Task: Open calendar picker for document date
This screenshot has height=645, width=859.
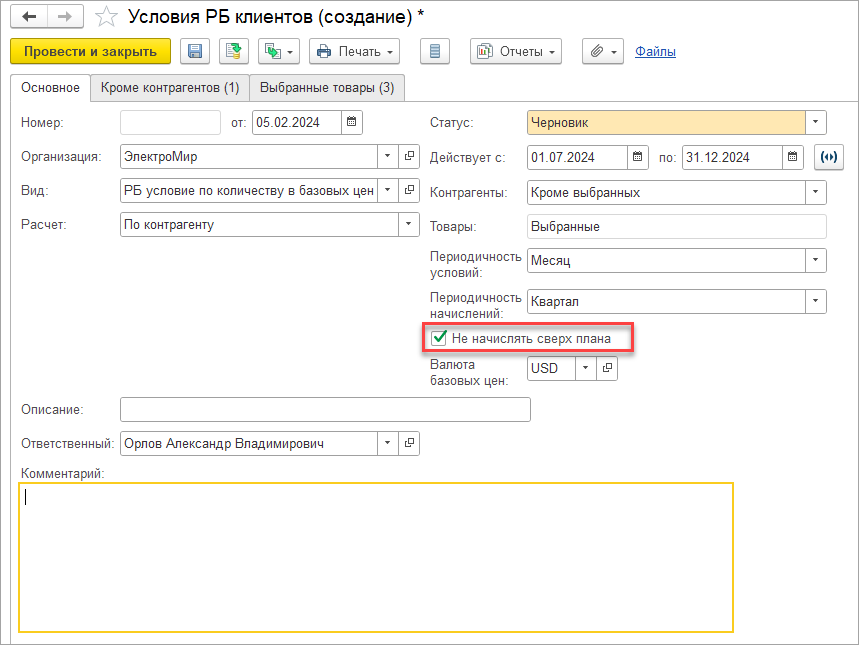Action: pyautogui.click(x=351, y=123)
